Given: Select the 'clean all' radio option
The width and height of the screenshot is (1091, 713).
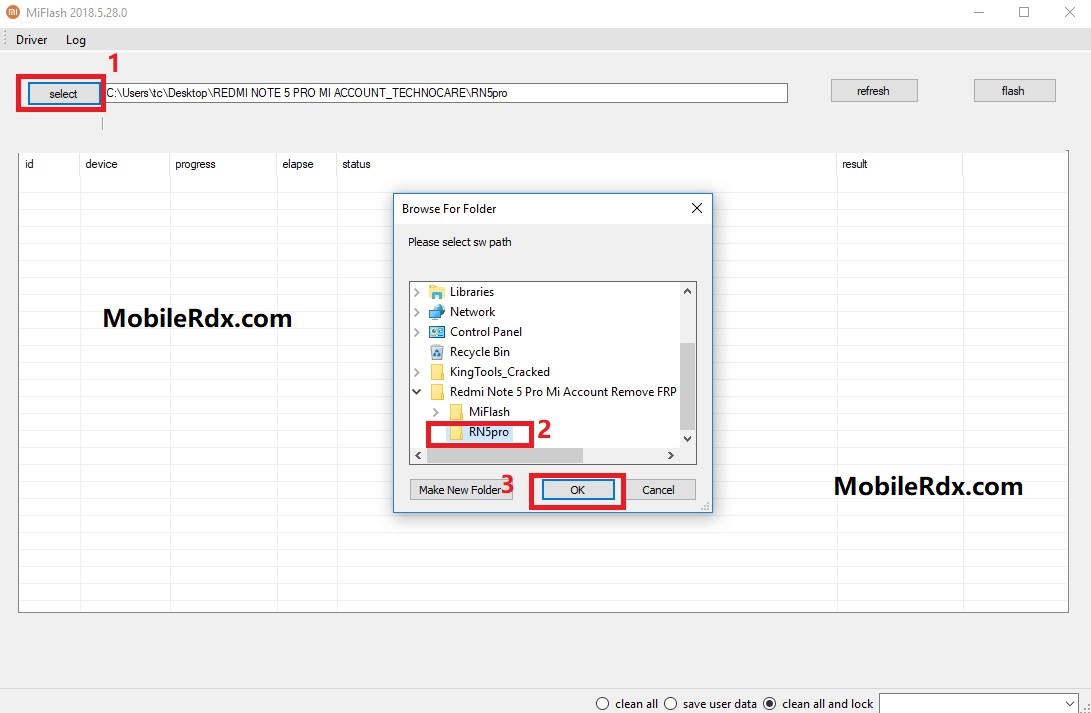Looking at the screenshot, I should [x=603, y=703].
